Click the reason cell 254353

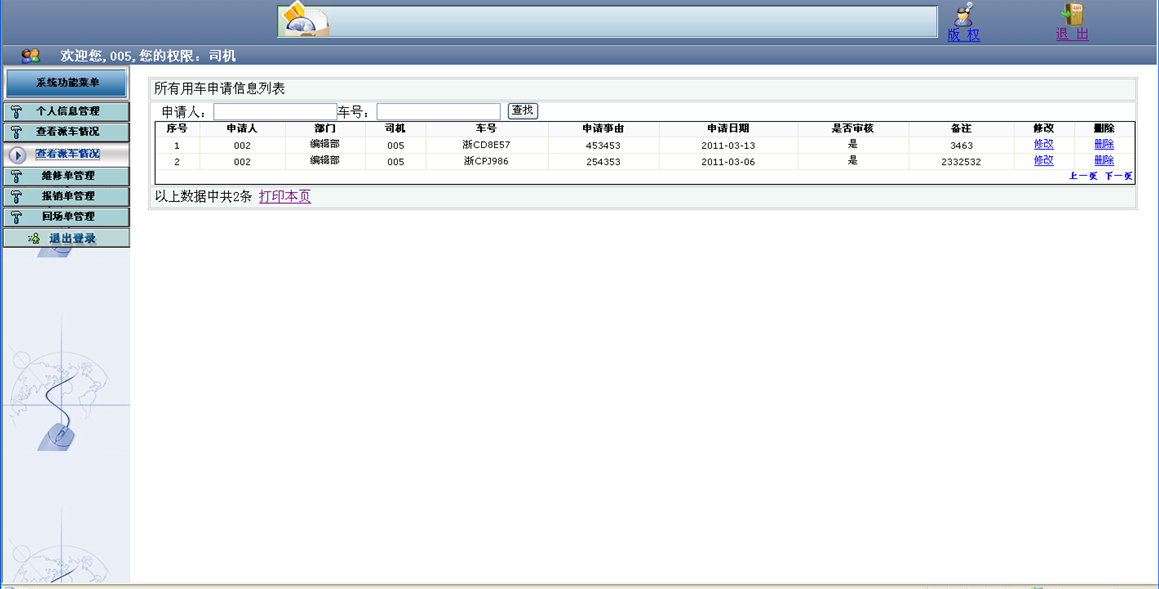point(602,162)
